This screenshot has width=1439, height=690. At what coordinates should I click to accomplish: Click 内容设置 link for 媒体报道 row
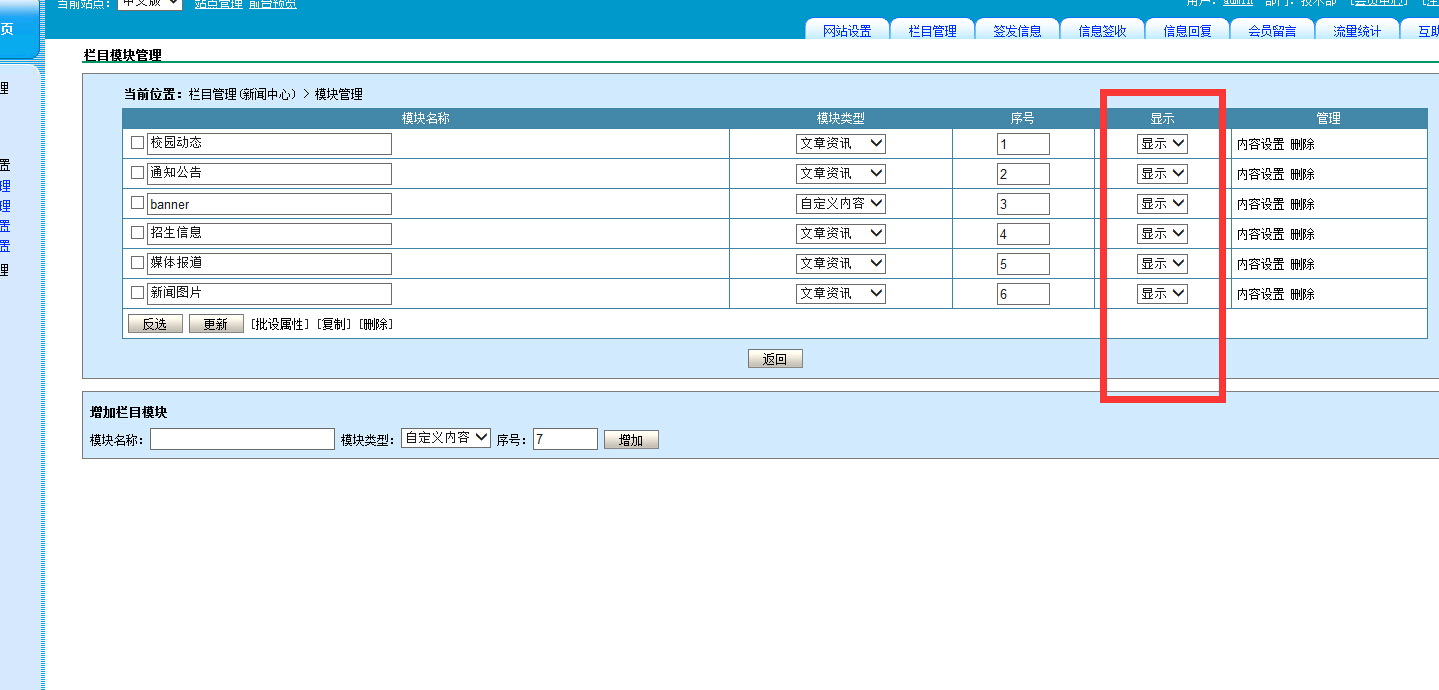coord(1260,264)
